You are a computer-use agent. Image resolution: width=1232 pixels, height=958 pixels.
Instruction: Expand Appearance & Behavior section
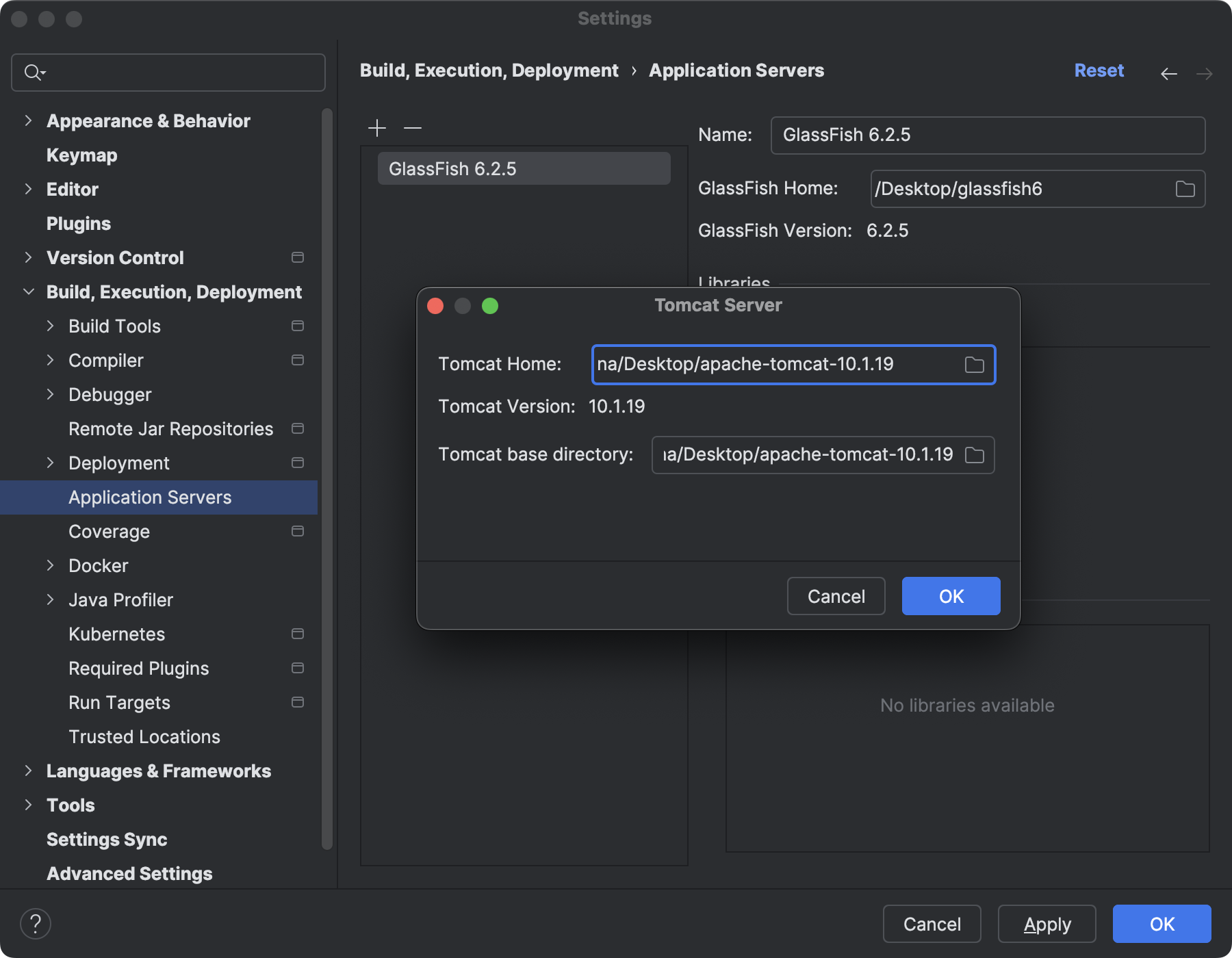(x=28, y=121)
